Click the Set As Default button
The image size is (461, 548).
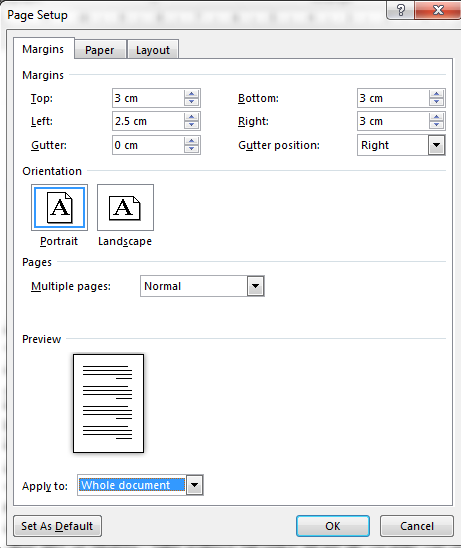click(57, 526)
